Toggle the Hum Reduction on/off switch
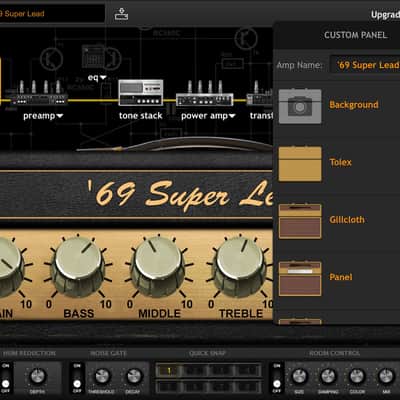400x400 pixels. [x=6, y=378]
